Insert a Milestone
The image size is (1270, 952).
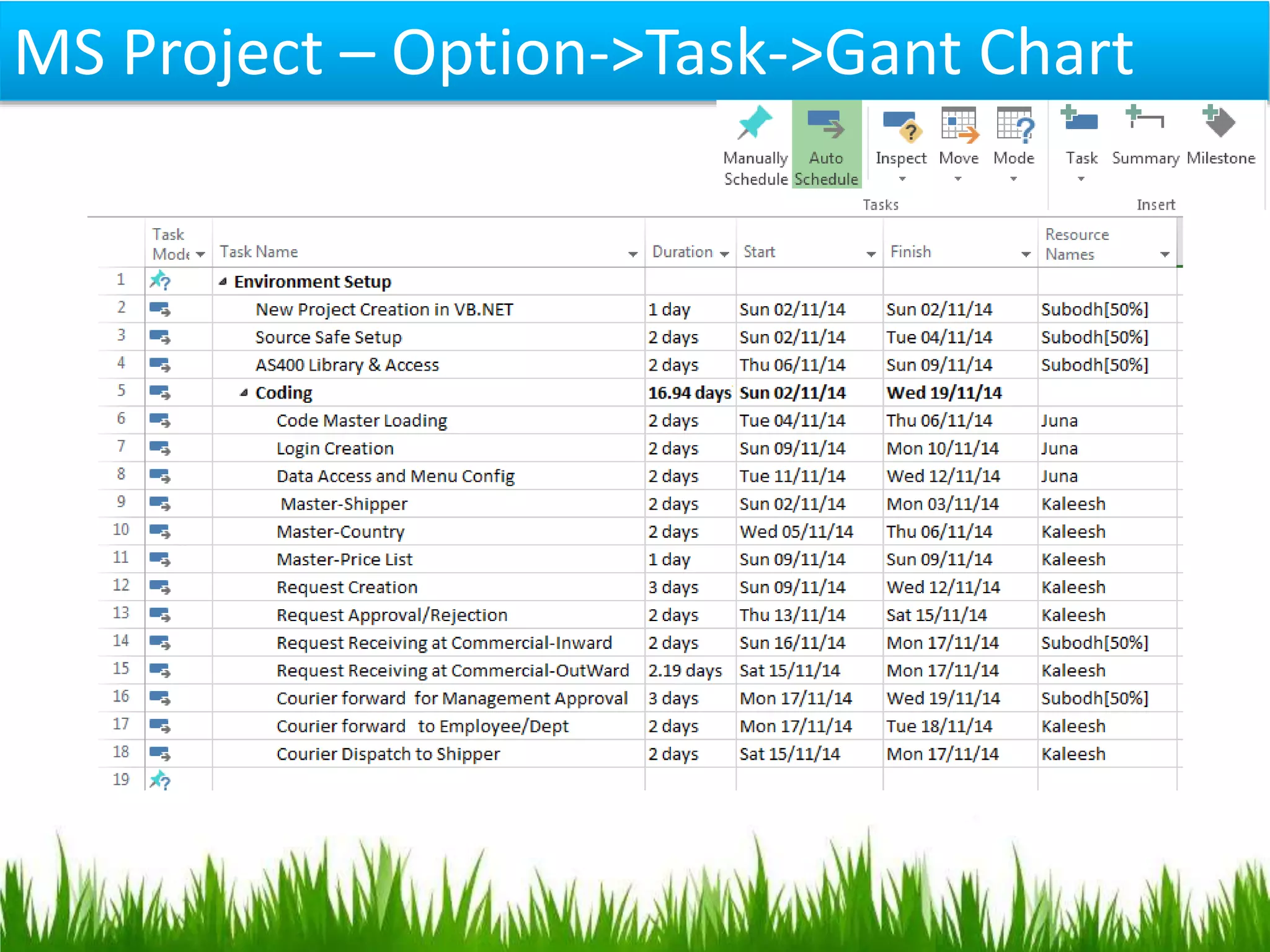pyautogui.click(x=1220, y=136)
